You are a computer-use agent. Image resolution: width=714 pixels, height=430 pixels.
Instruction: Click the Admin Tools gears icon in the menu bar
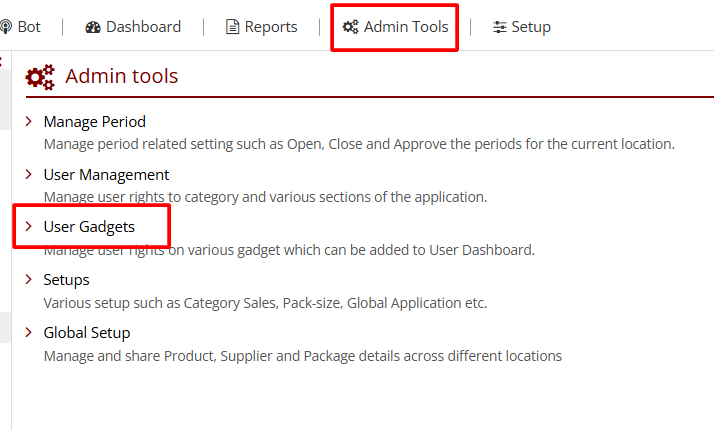pyautogui.click(x=350, y=27)
